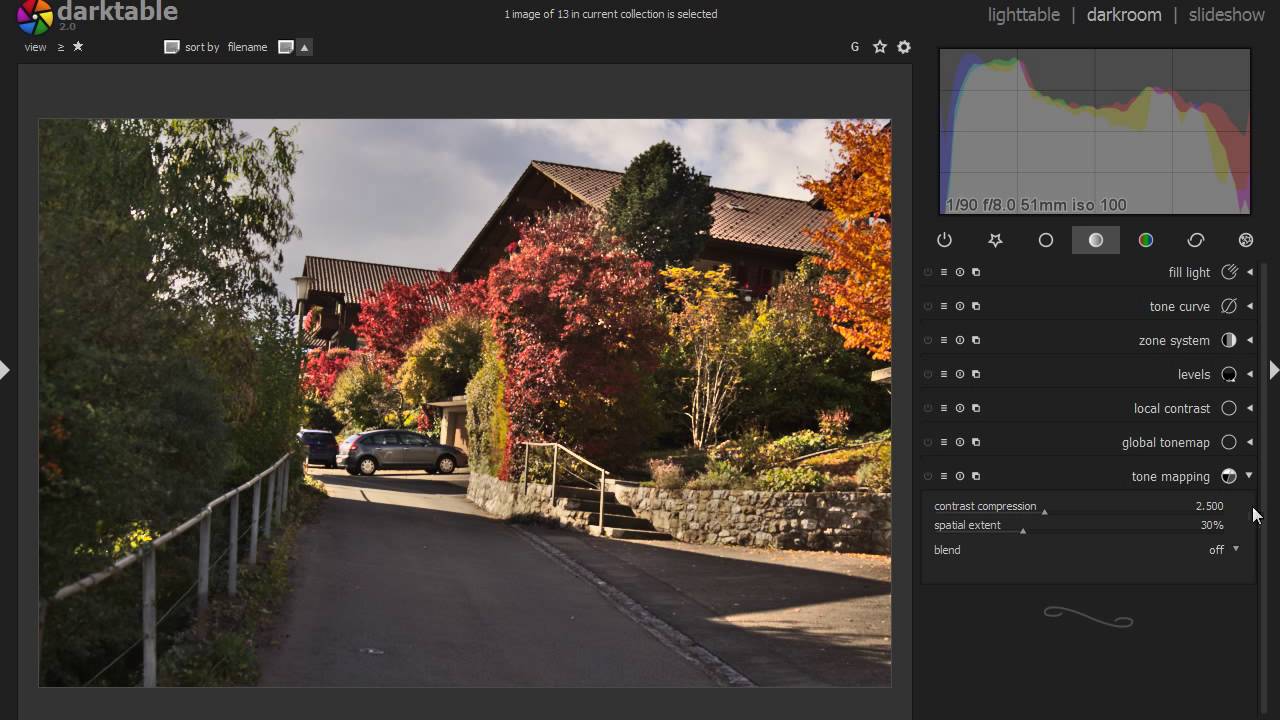Reset parameters of fill light module
The image size is (1280, 720).
point(960,272)
